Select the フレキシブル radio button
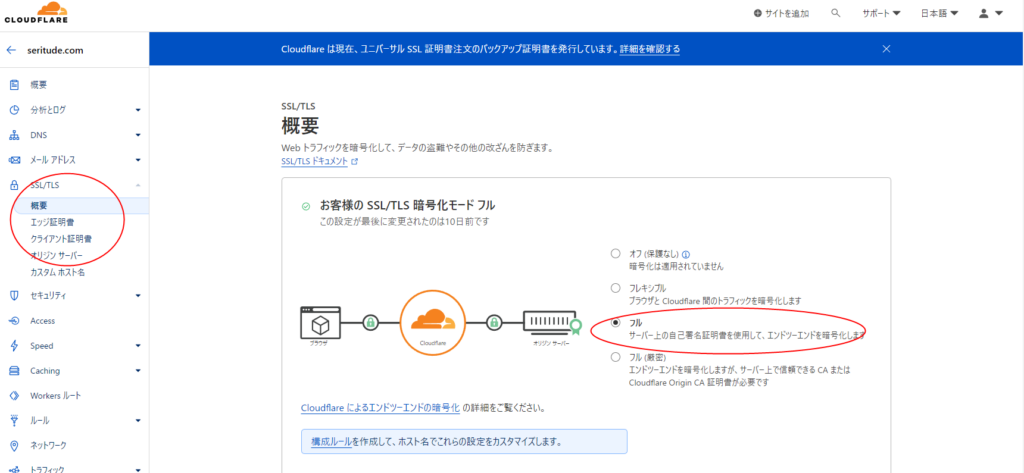 (615, 288)
